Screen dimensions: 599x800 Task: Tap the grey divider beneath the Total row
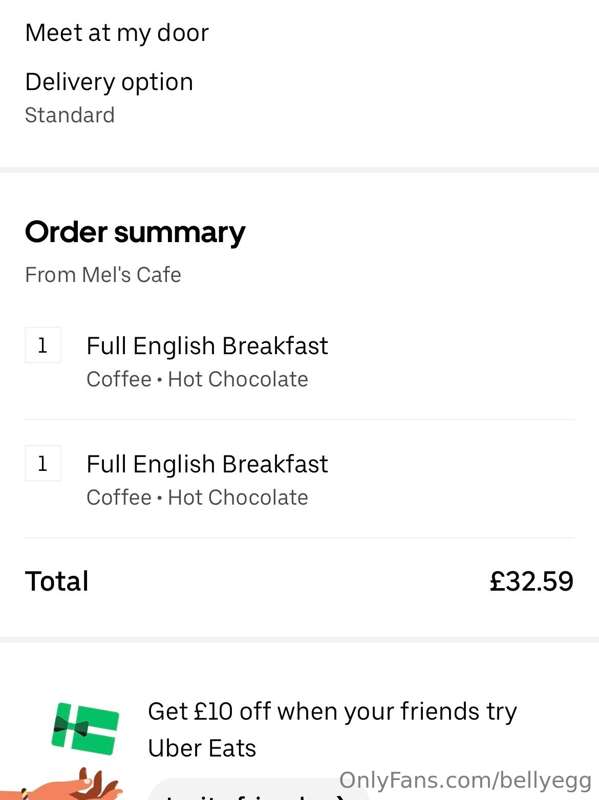[x=300, y=639]
